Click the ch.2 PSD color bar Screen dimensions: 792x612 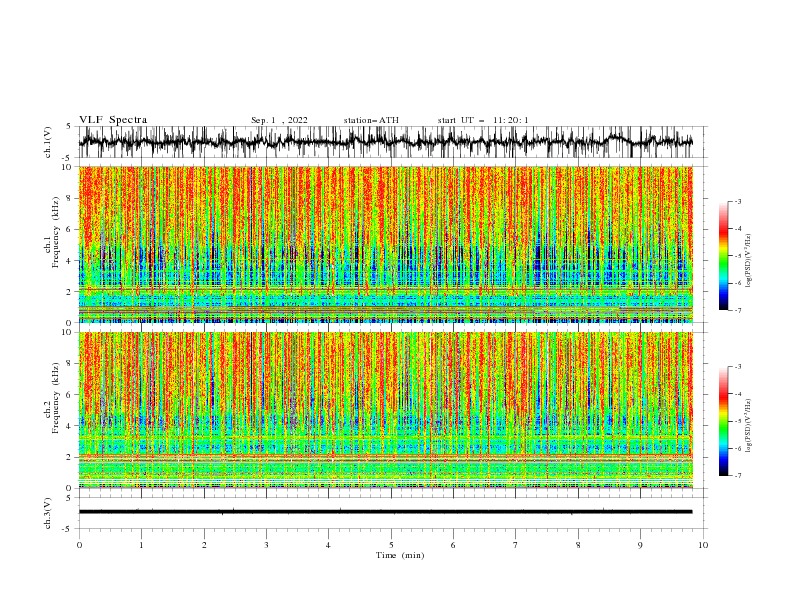point(723,421)
